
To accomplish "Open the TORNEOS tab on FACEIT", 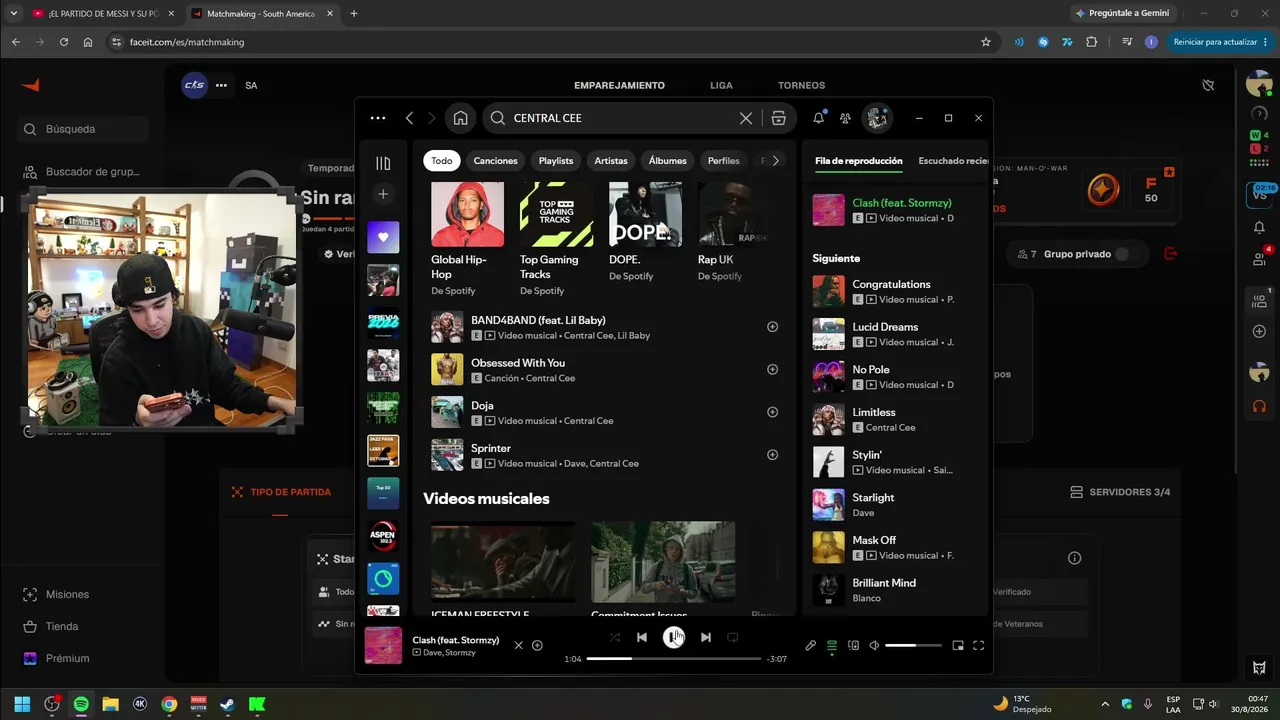I will (802, 86).
